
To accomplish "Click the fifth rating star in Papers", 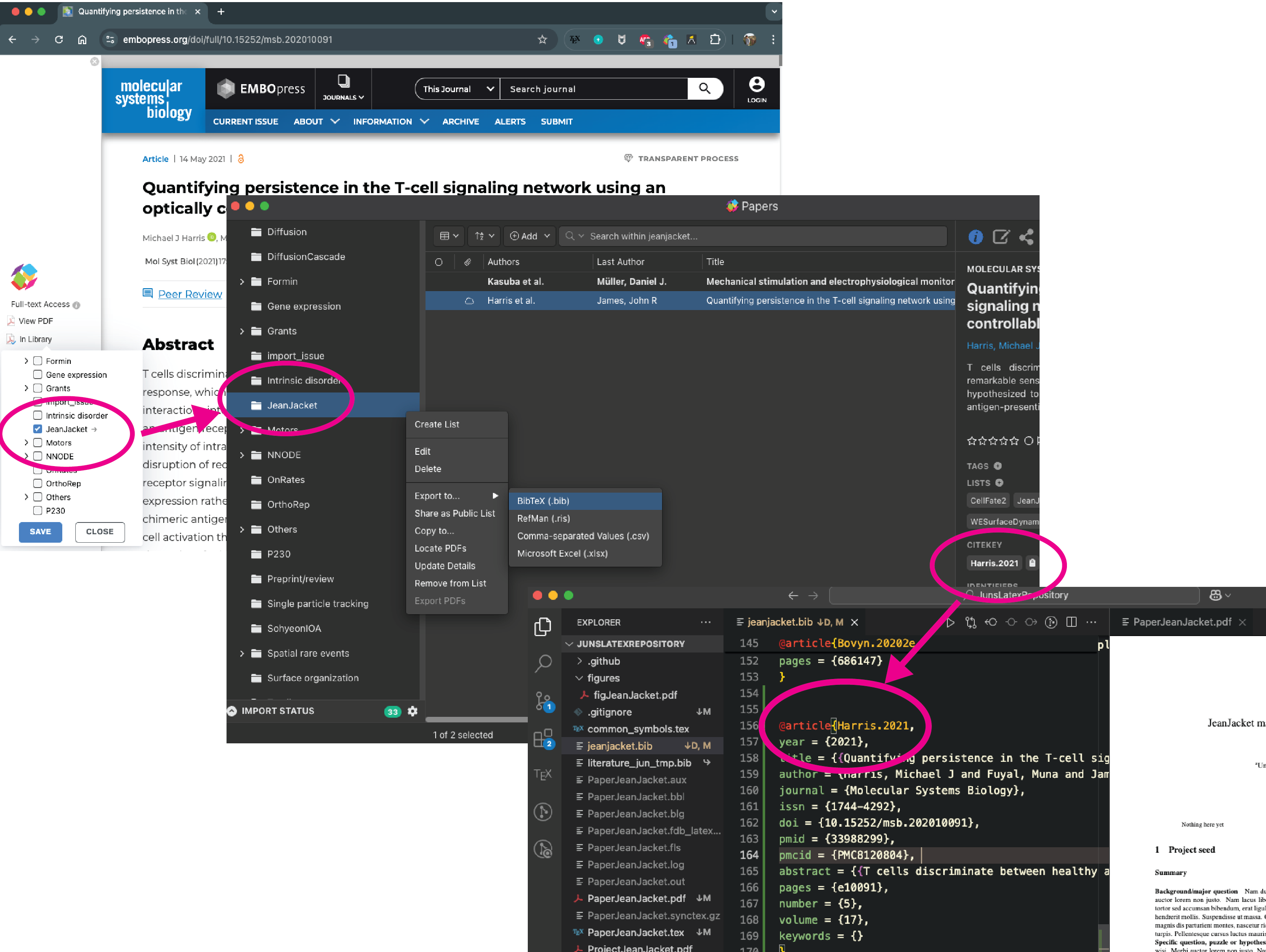I will pyautogui.click(x=1014, y=440).
